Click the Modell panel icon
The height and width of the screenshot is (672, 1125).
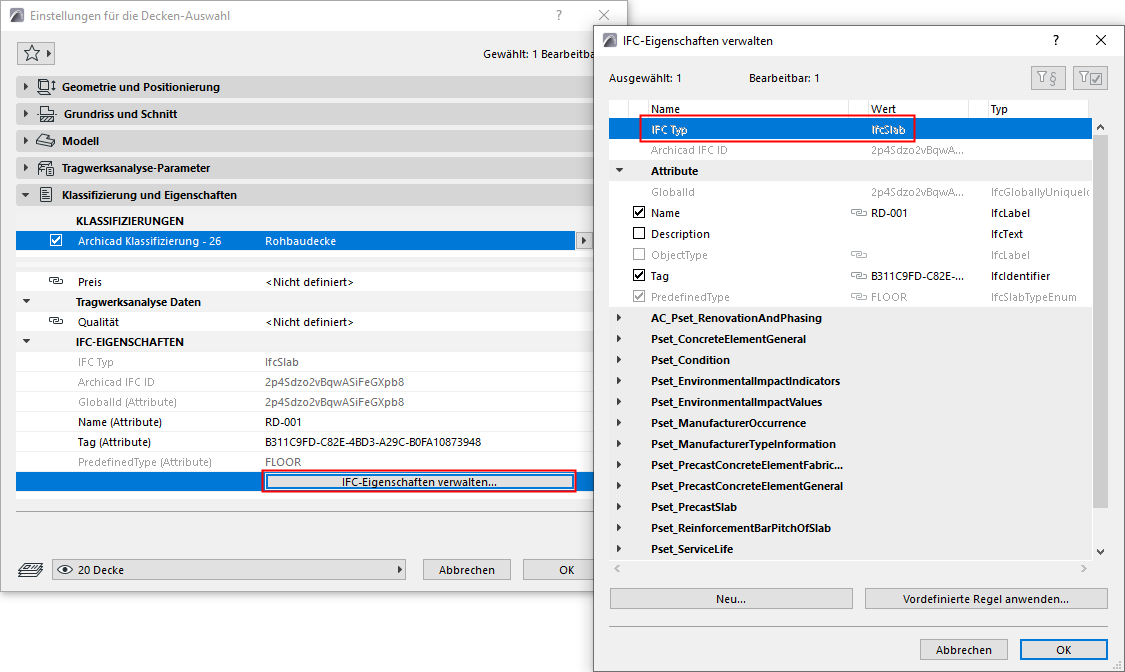click(x=46, y=141)
